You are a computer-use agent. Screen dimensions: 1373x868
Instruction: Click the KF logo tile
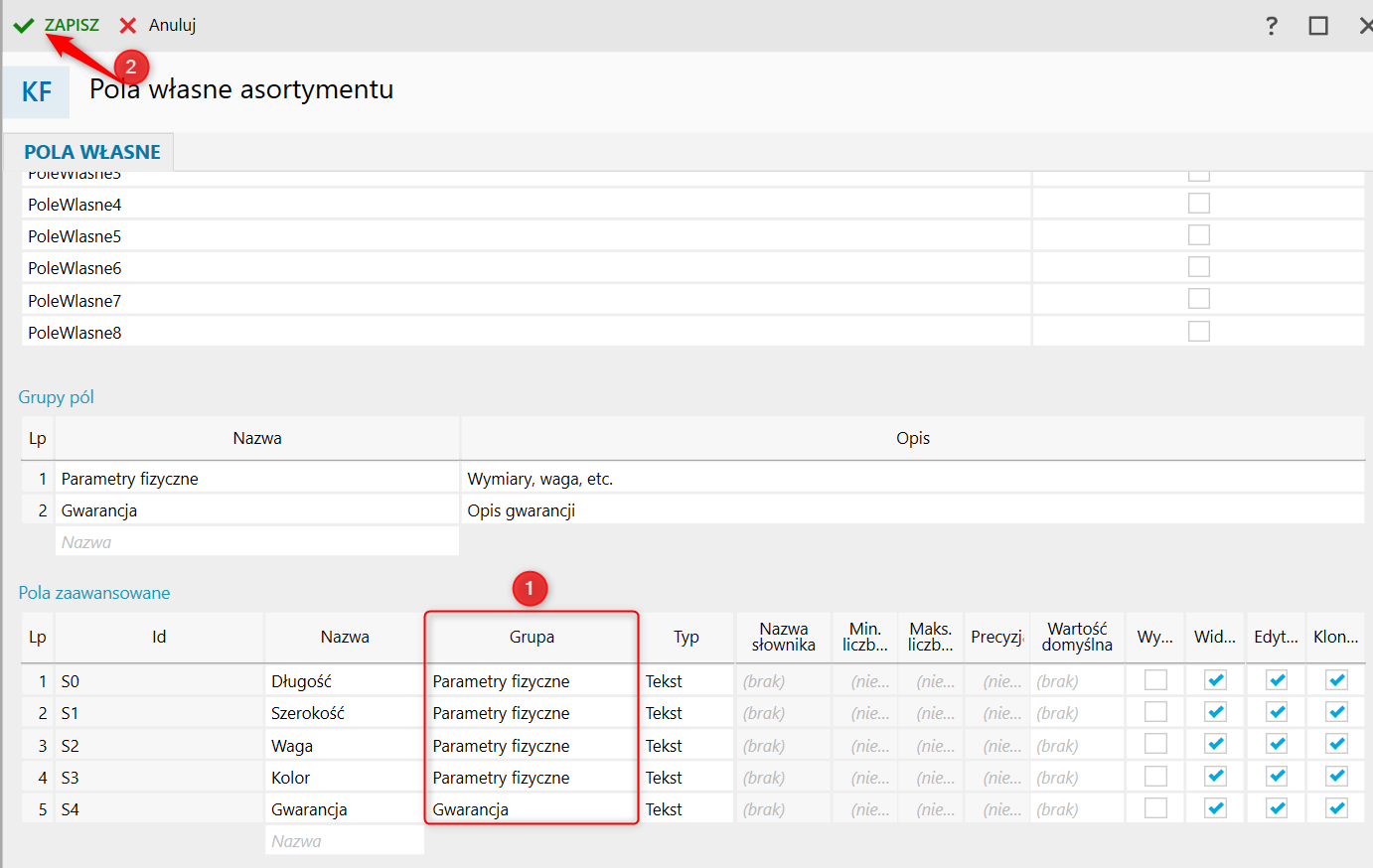tap(37, 92)
